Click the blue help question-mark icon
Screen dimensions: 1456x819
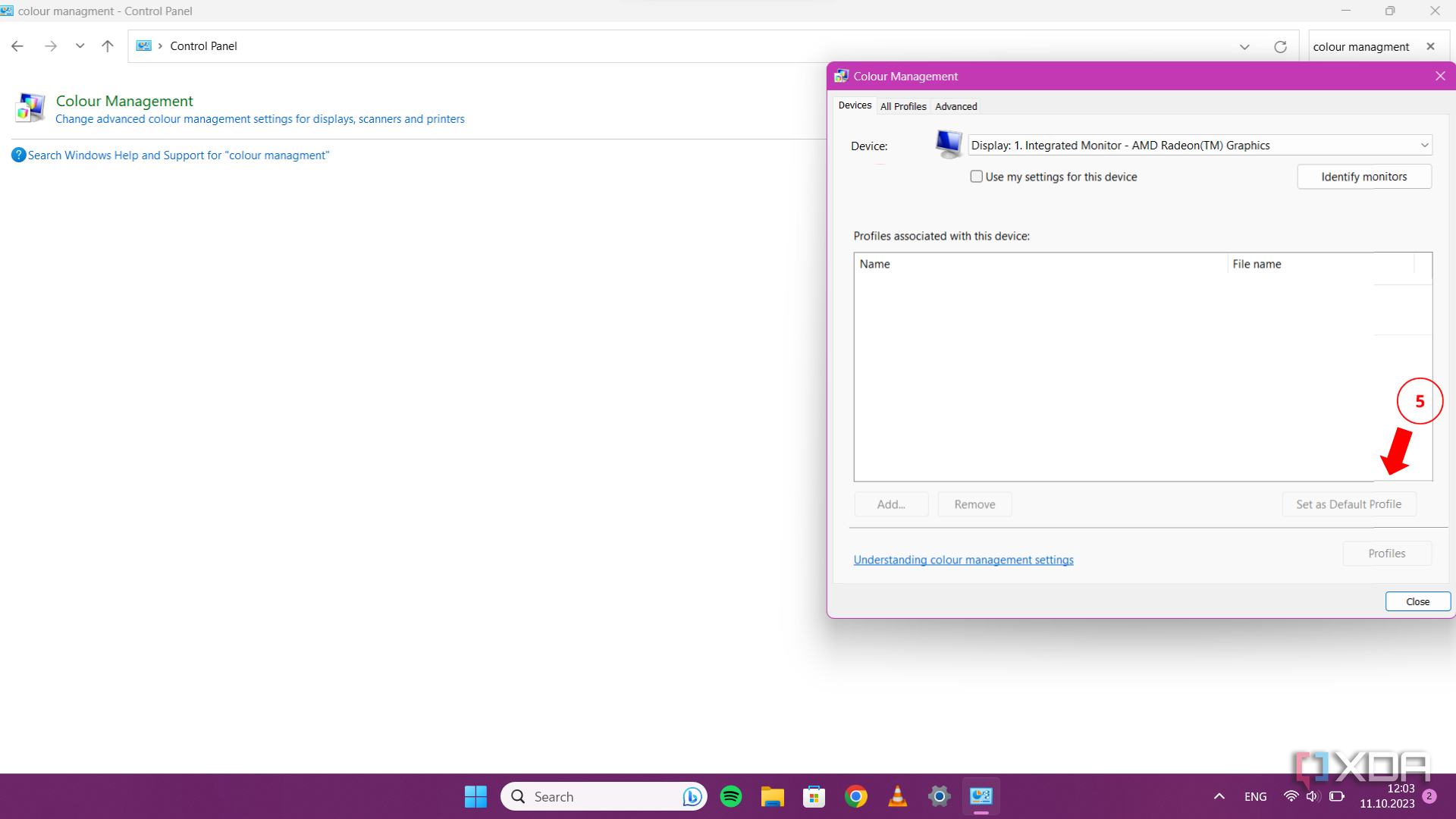[18, 155]
